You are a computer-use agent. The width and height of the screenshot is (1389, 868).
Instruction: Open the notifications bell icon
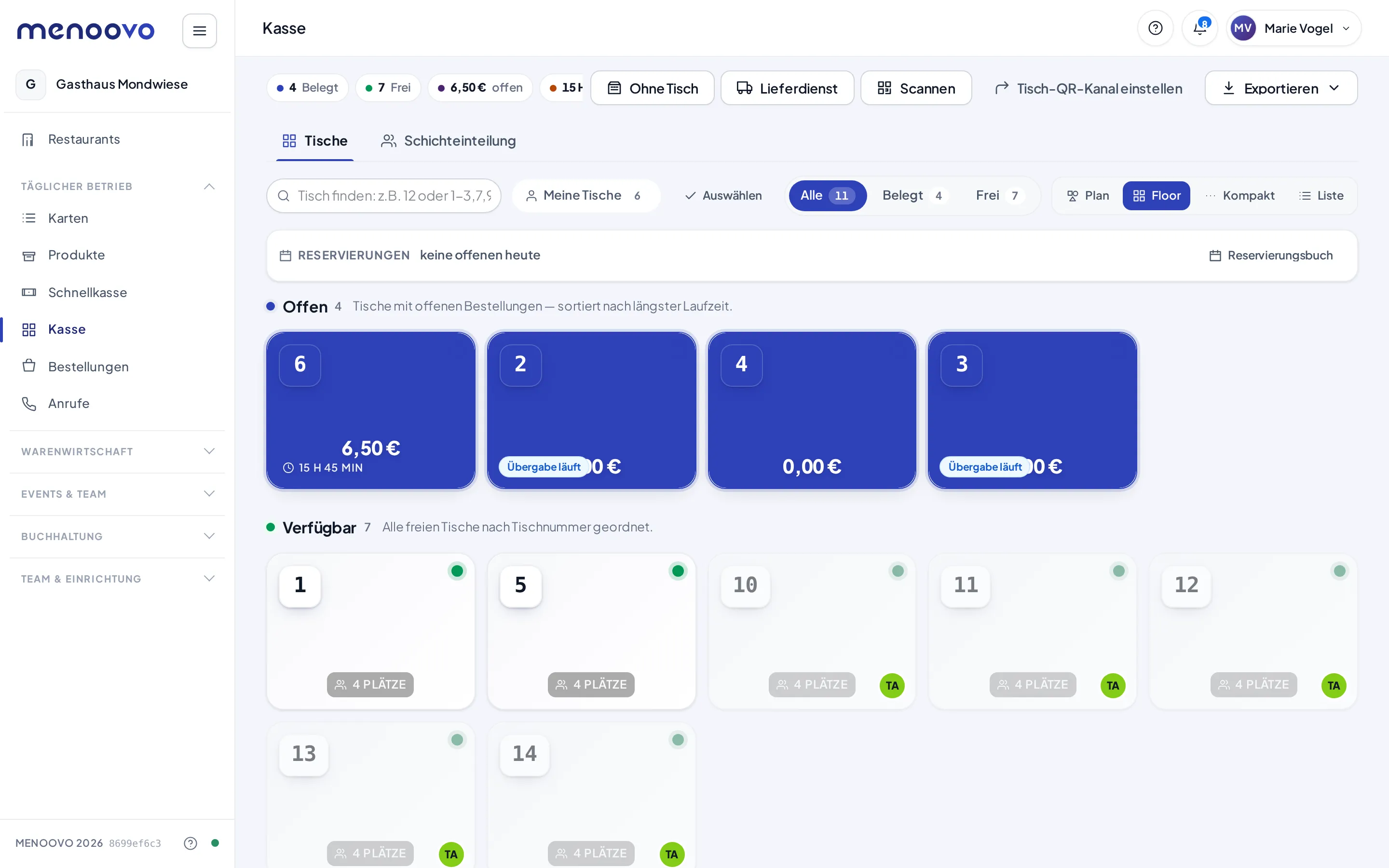click(1199, 28)
